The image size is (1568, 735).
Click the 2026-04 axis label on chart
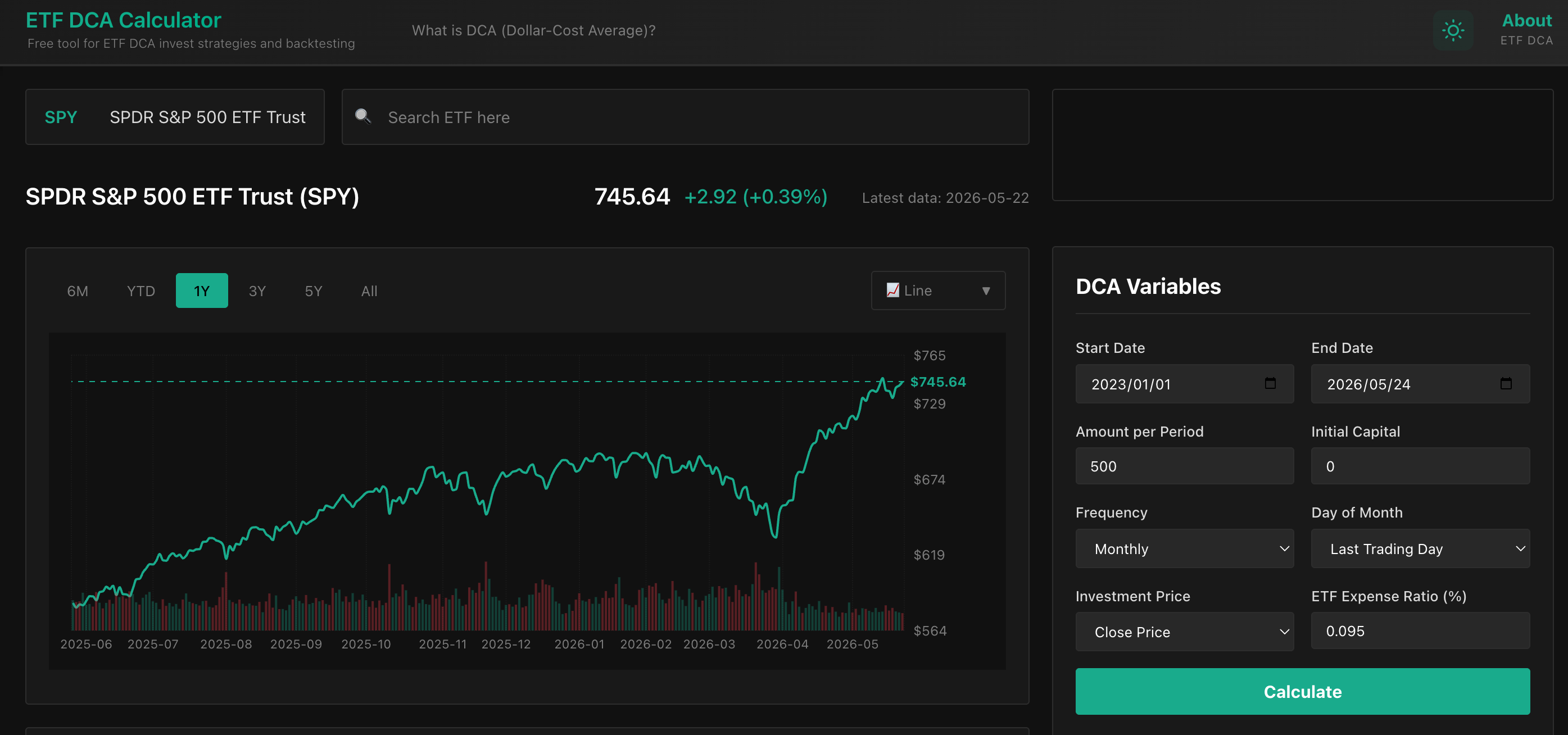pos(782,644)
